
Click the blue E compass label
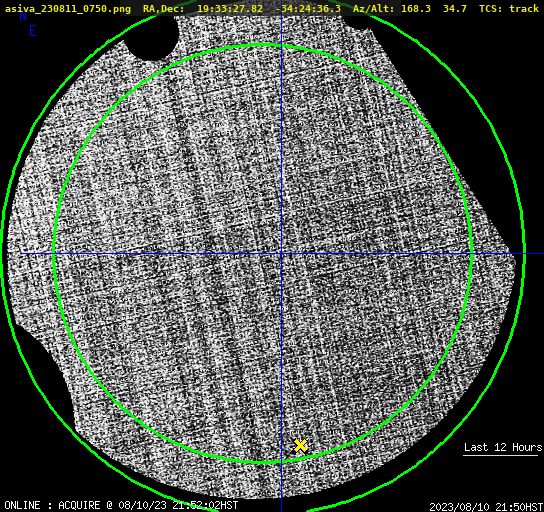33,31
